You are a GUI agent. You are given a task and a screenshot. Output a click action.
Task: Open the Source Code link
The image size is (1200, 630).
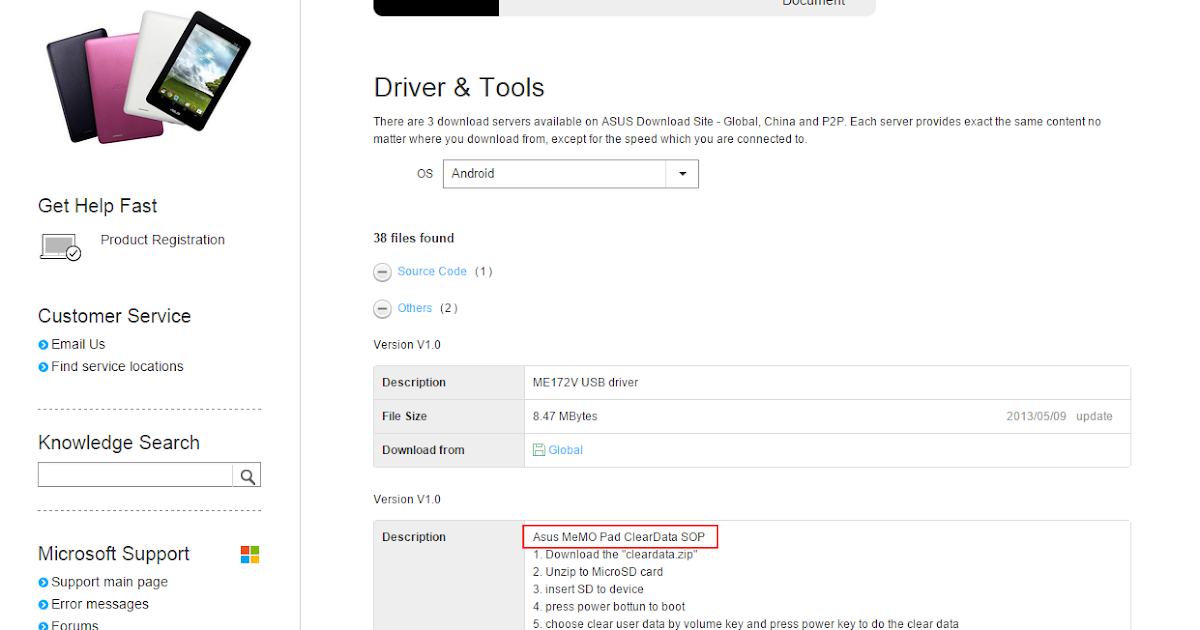tap(432, 272)
